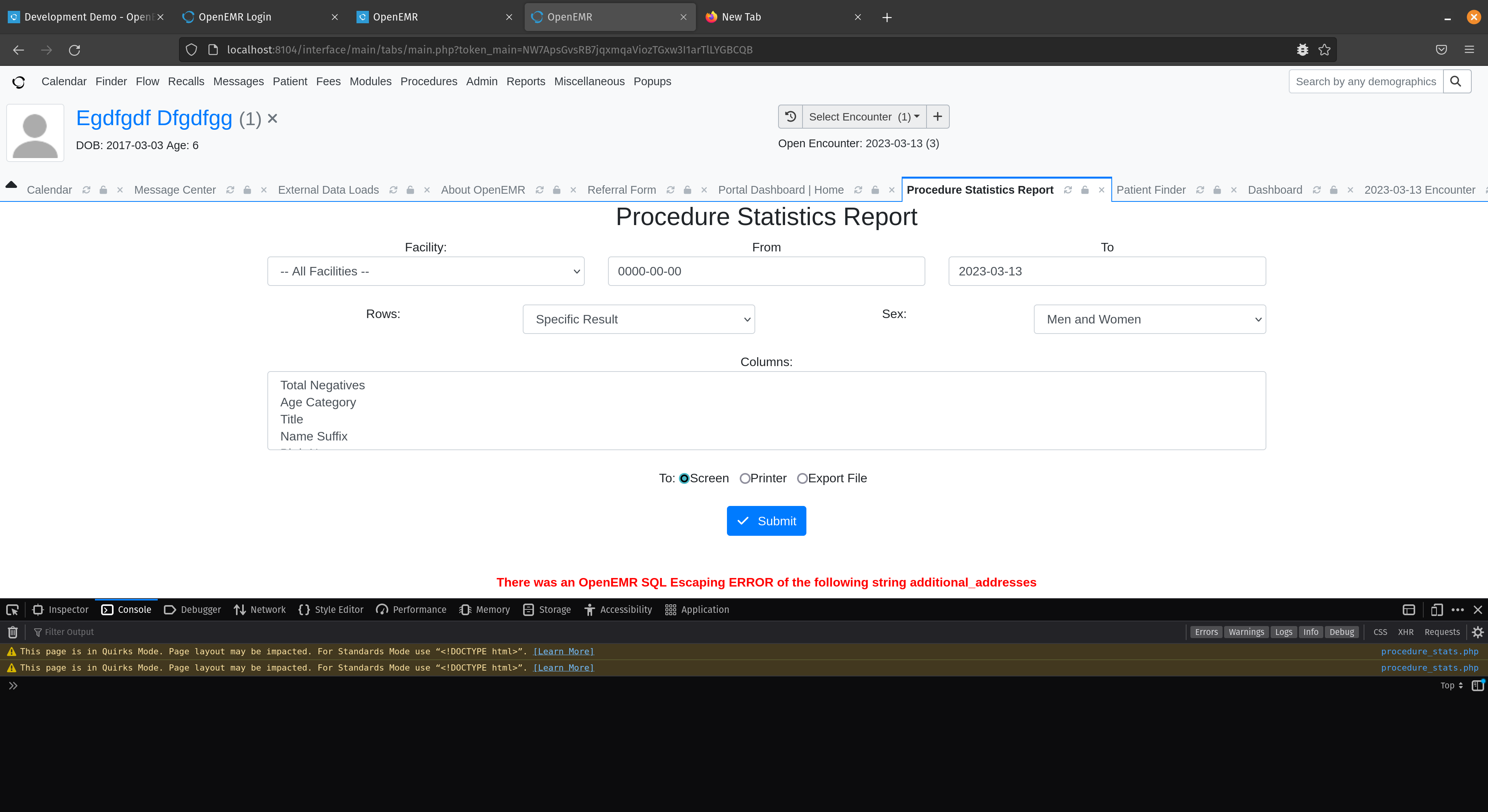
Task: Toggle XHR console filter
Action: click(x=1405, y=632)
